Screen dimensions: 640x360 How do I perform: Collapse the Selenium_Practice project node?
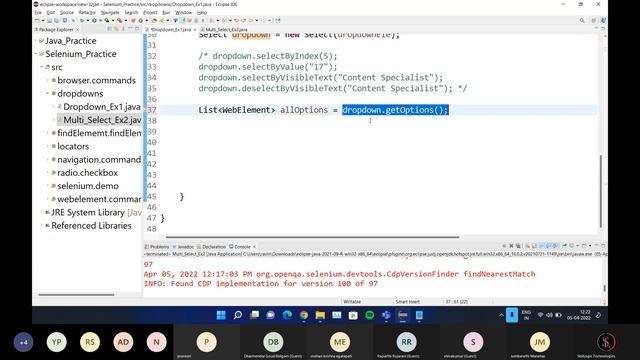pos(36,54)
